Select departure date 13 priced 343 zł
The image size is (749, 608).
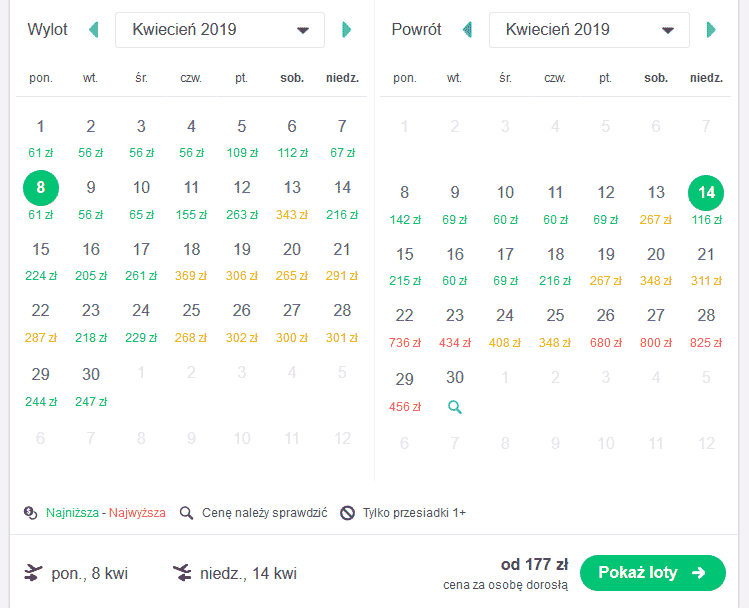(x=292, y=200)
